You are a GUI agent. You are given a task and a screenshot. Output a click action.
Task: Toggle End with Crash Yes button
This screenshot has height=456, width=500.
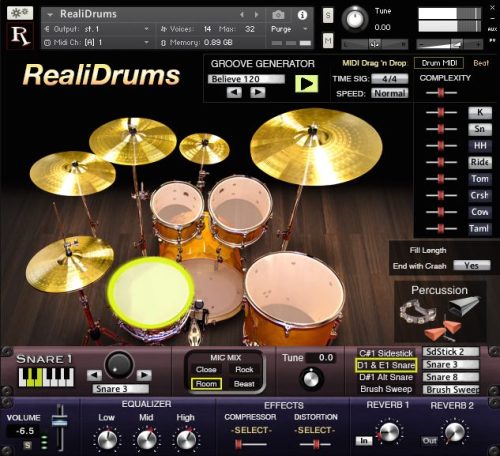472,266
